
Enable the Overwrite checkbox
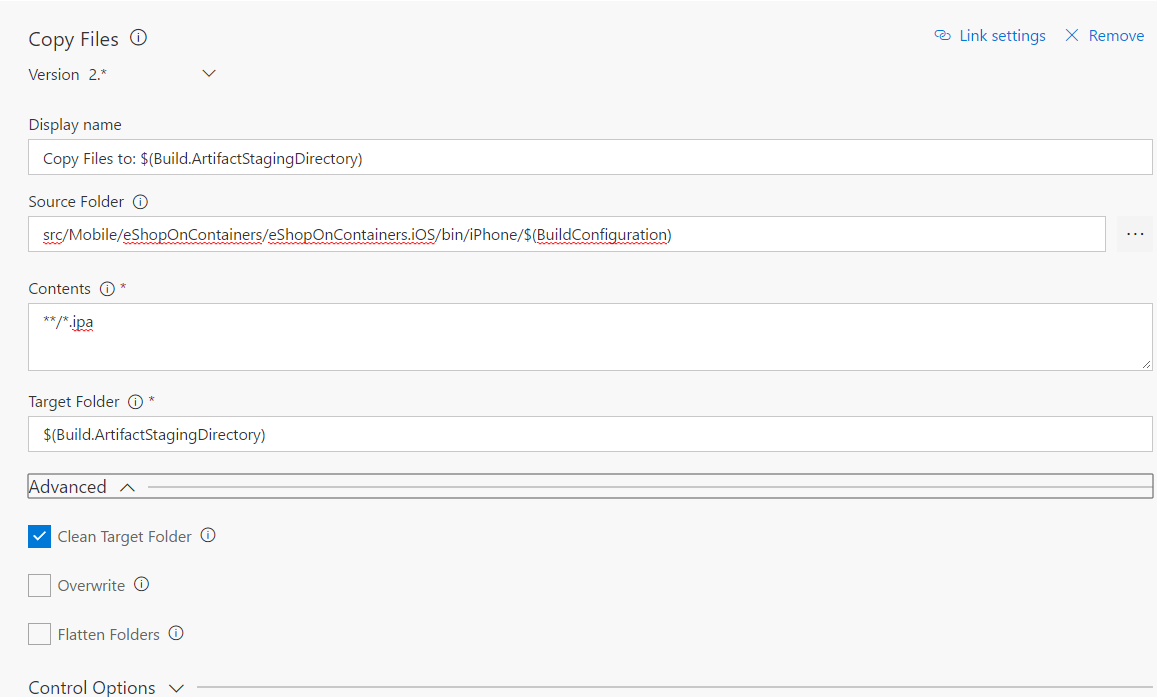tap(39, 586)
